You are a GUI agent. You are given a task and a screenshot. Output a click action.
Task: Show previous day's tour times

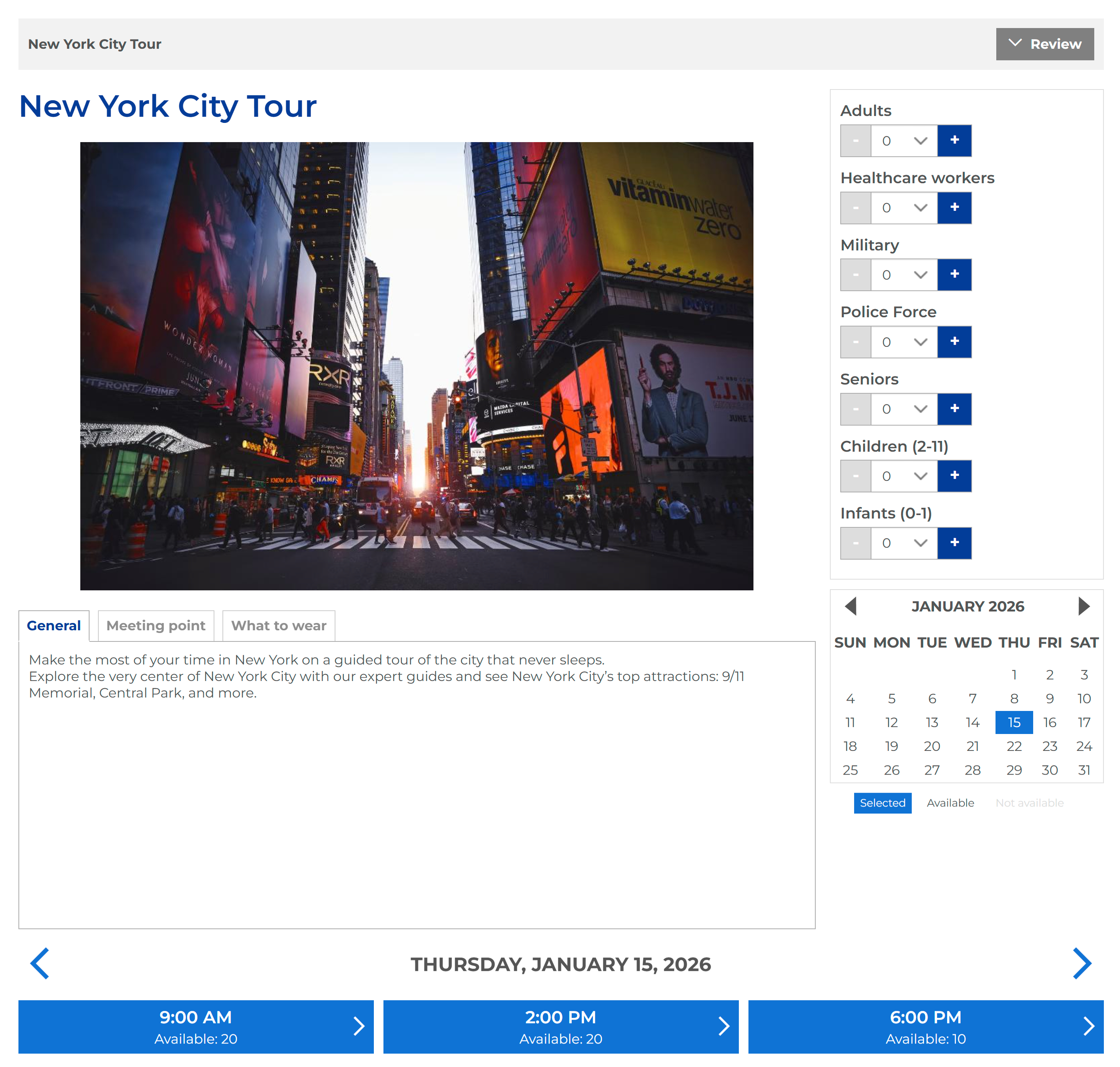(x=40, y=963)
